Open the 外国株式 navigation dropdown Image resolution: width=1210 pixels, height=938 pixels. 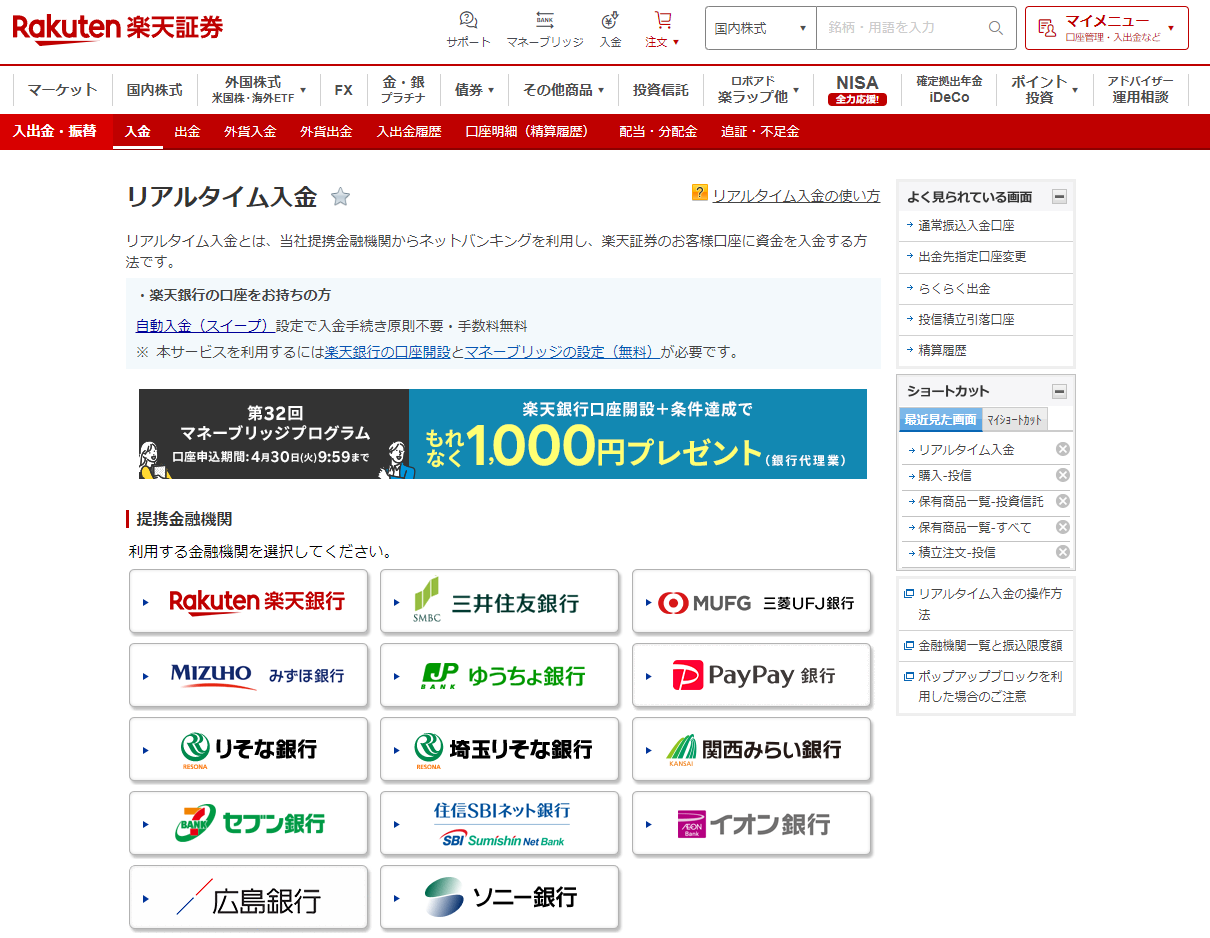point(259,89)
